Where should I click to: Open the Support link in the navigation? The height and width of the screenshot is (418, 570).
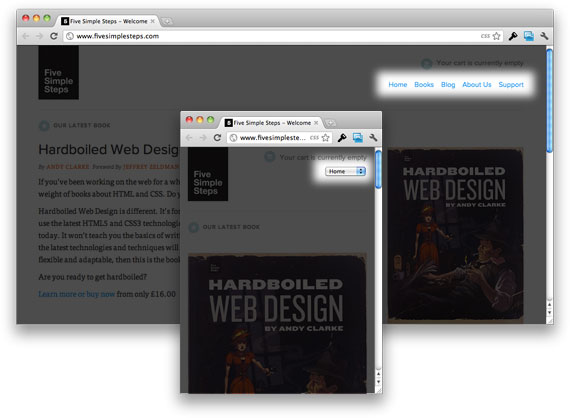point(511,85)
